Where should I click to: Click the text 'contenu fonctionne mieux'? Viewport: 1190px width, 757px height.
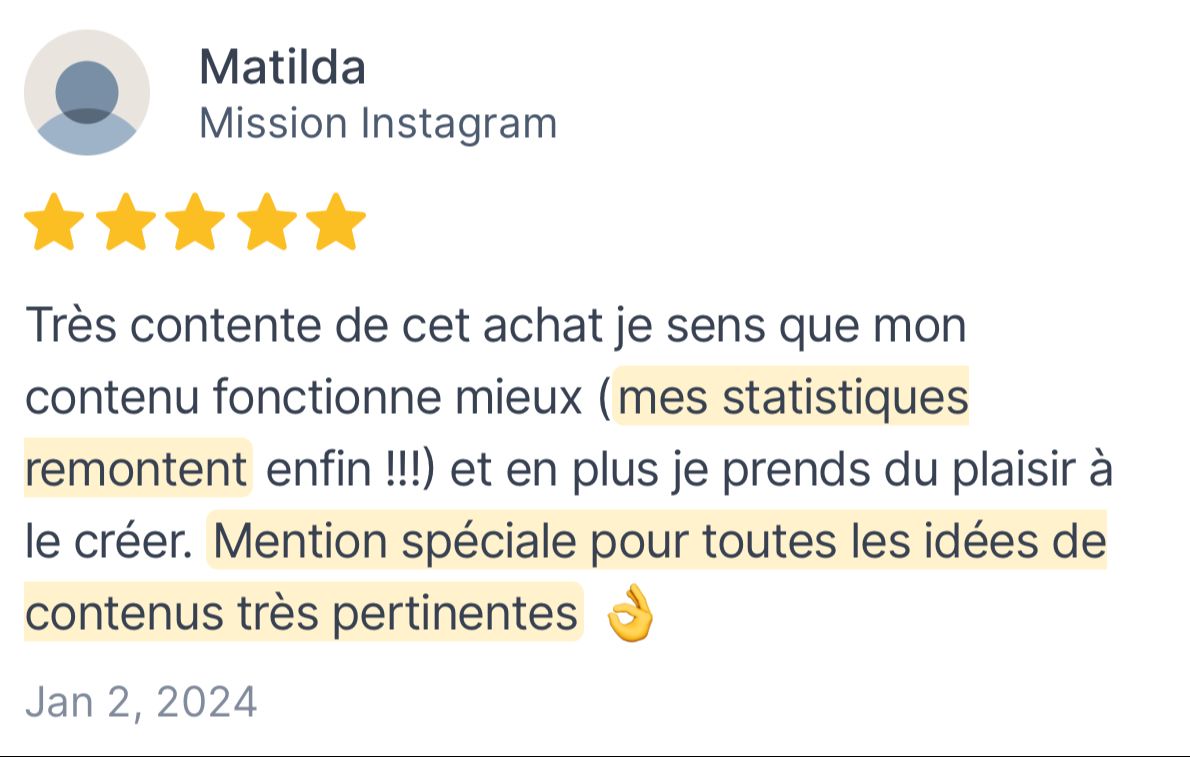(x=304, y=397)
